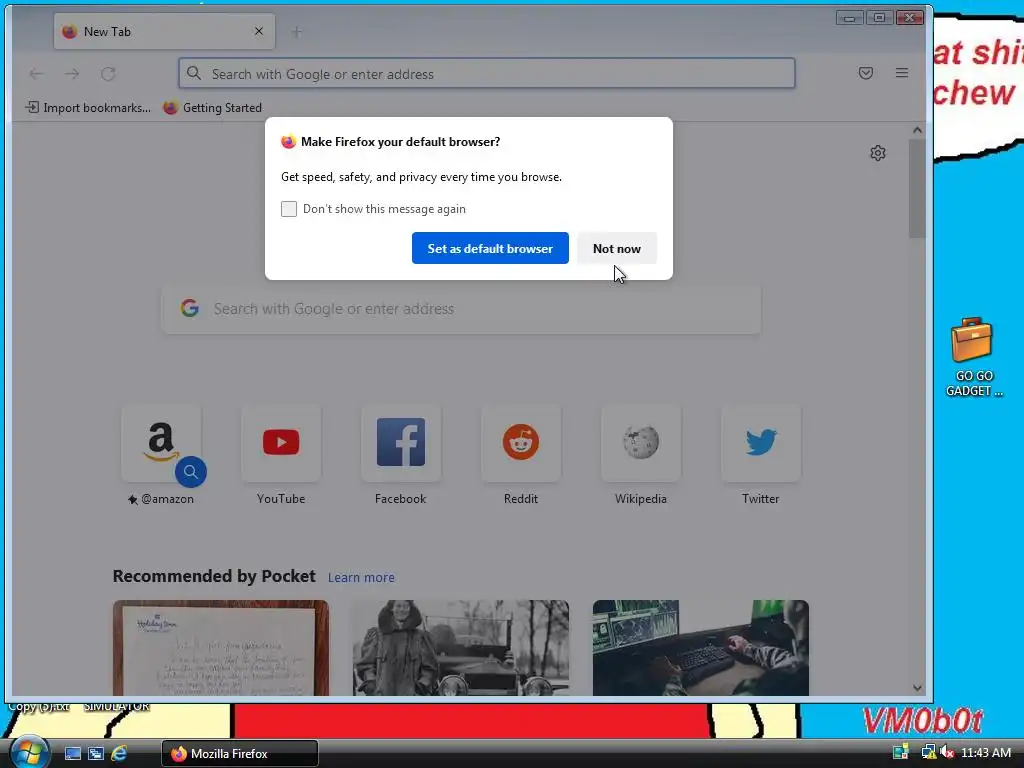The height and width of the screenshot is (768, 1024).
Task: Click the network tray icon
Action: point(927,753)
